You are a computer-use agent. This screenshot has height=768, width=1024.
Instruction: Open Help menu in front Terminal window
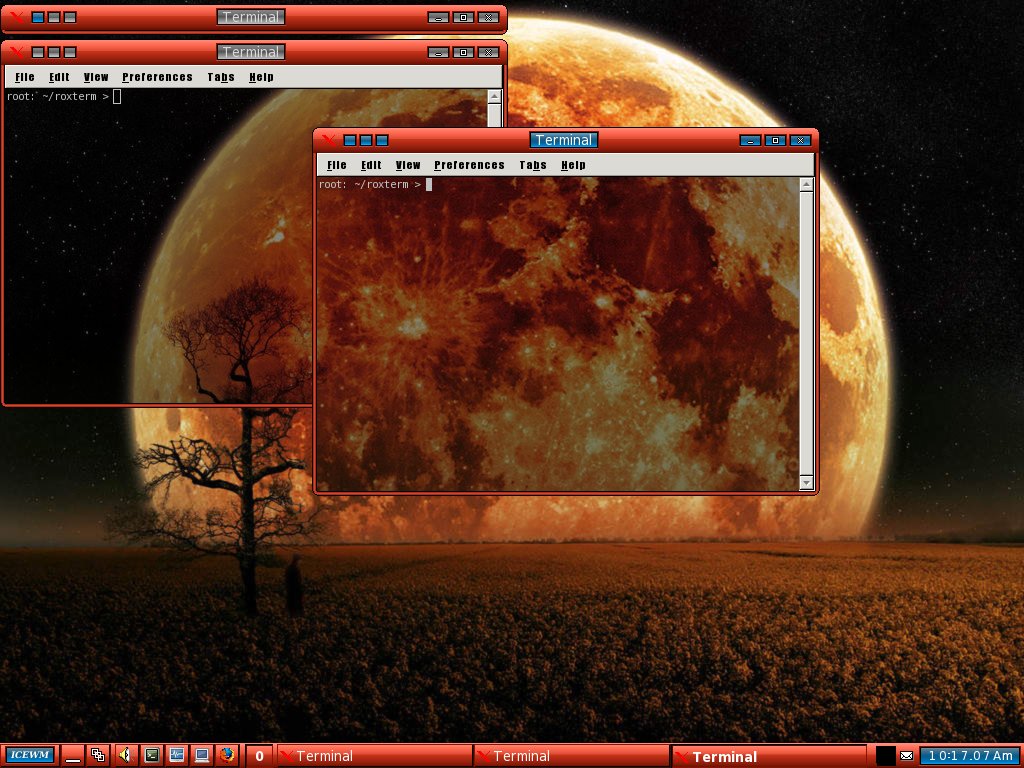coord(573,165)
